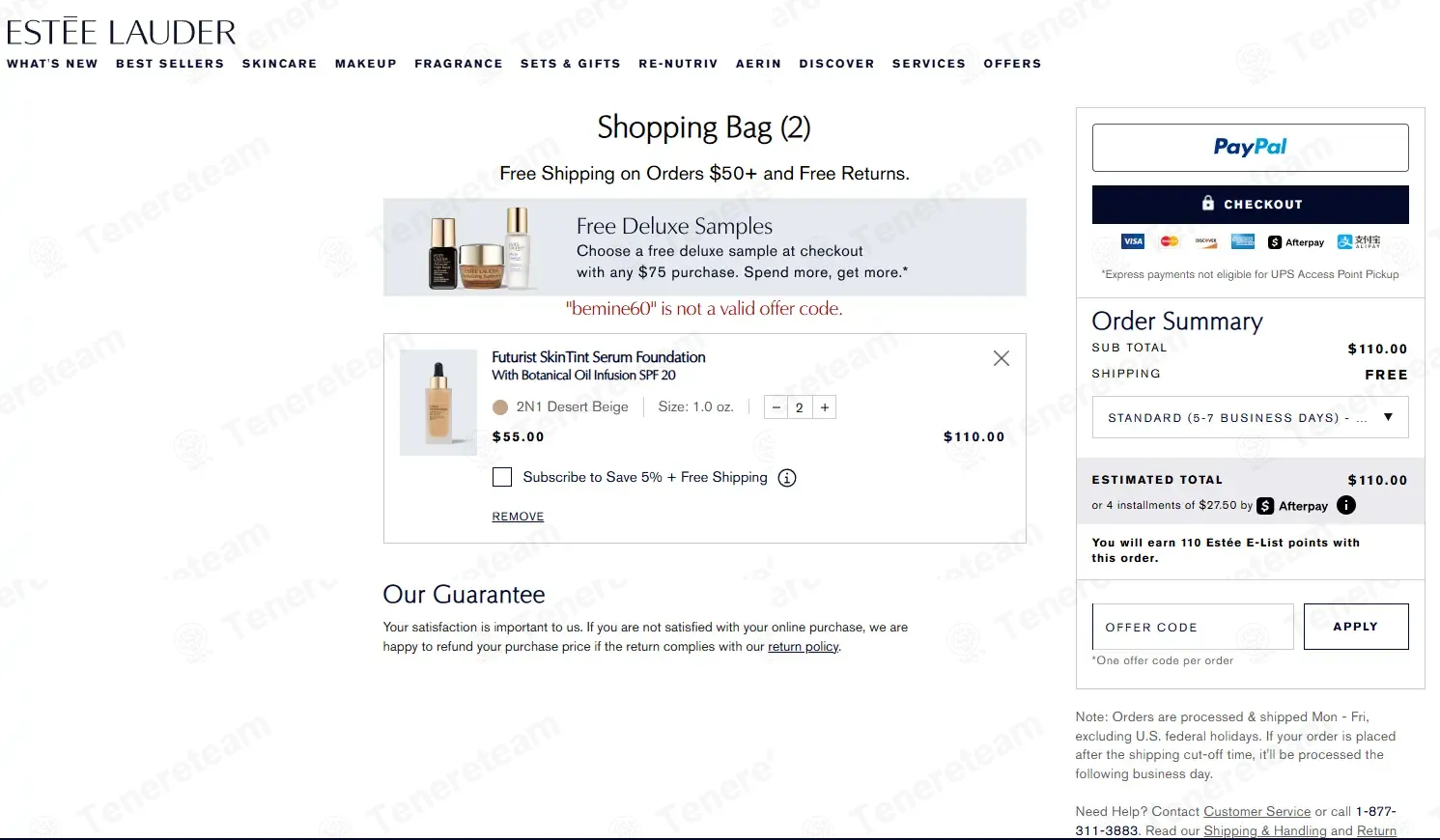Open the Services menu
Screen dimensions: 1440x840
coord(929,64)
